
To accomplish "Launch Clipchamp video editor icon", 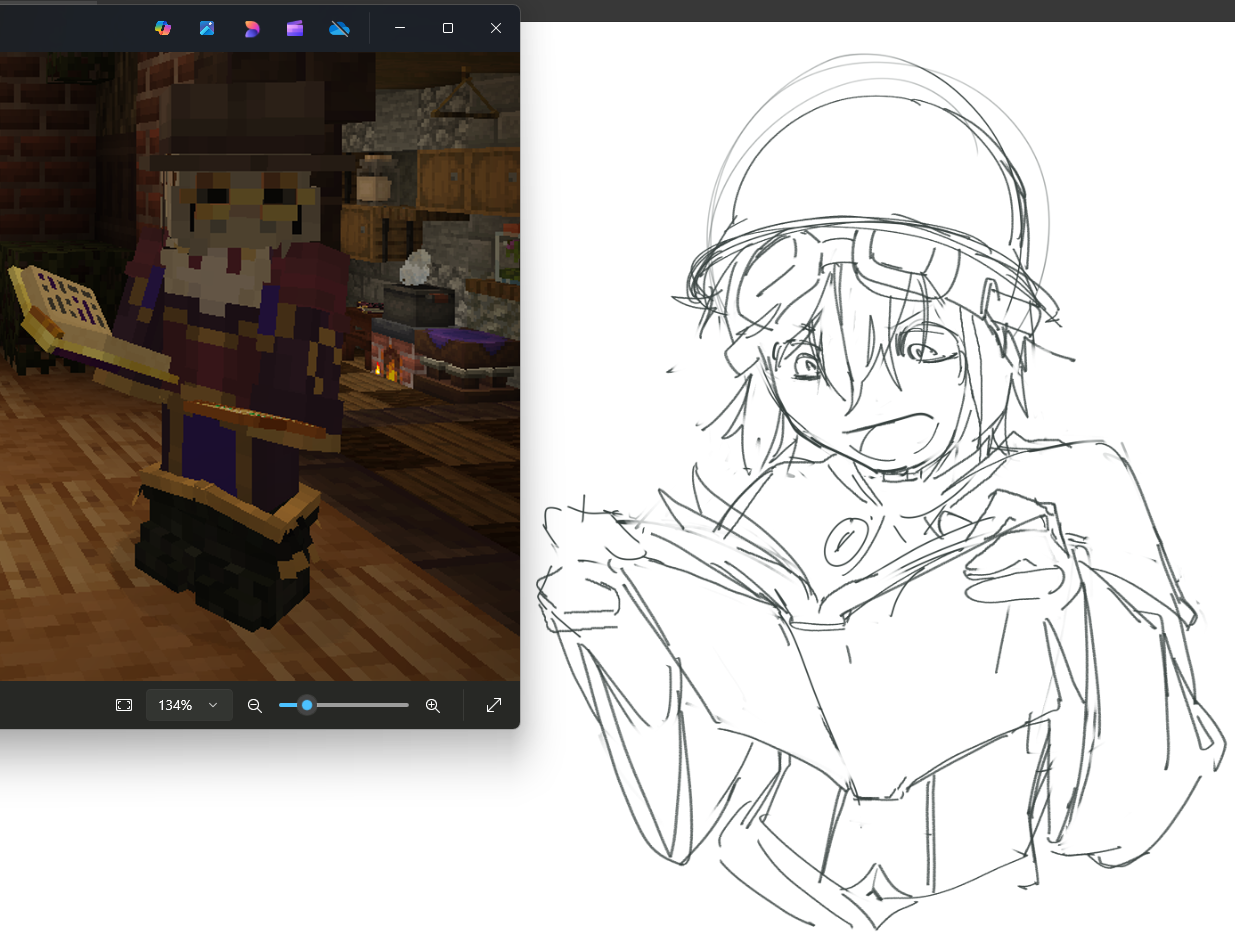I will click(295, 28).
